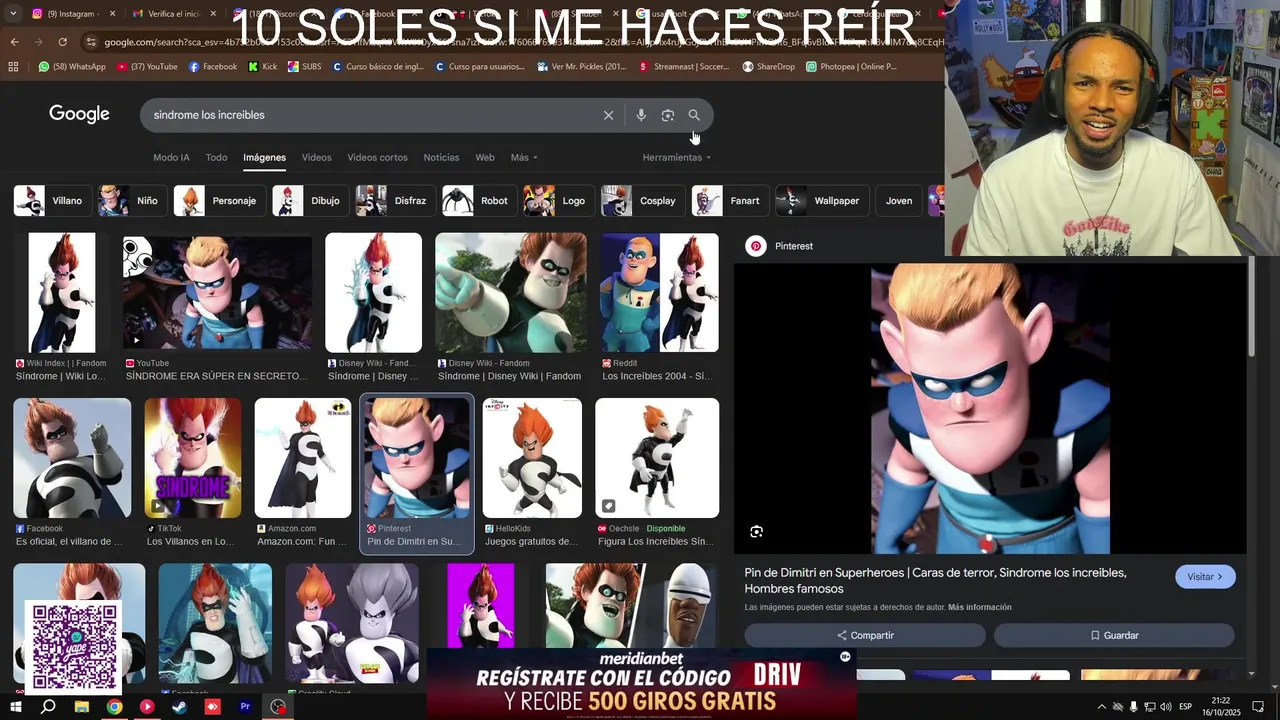Switch to the Noticias tab

pos(441,157)
